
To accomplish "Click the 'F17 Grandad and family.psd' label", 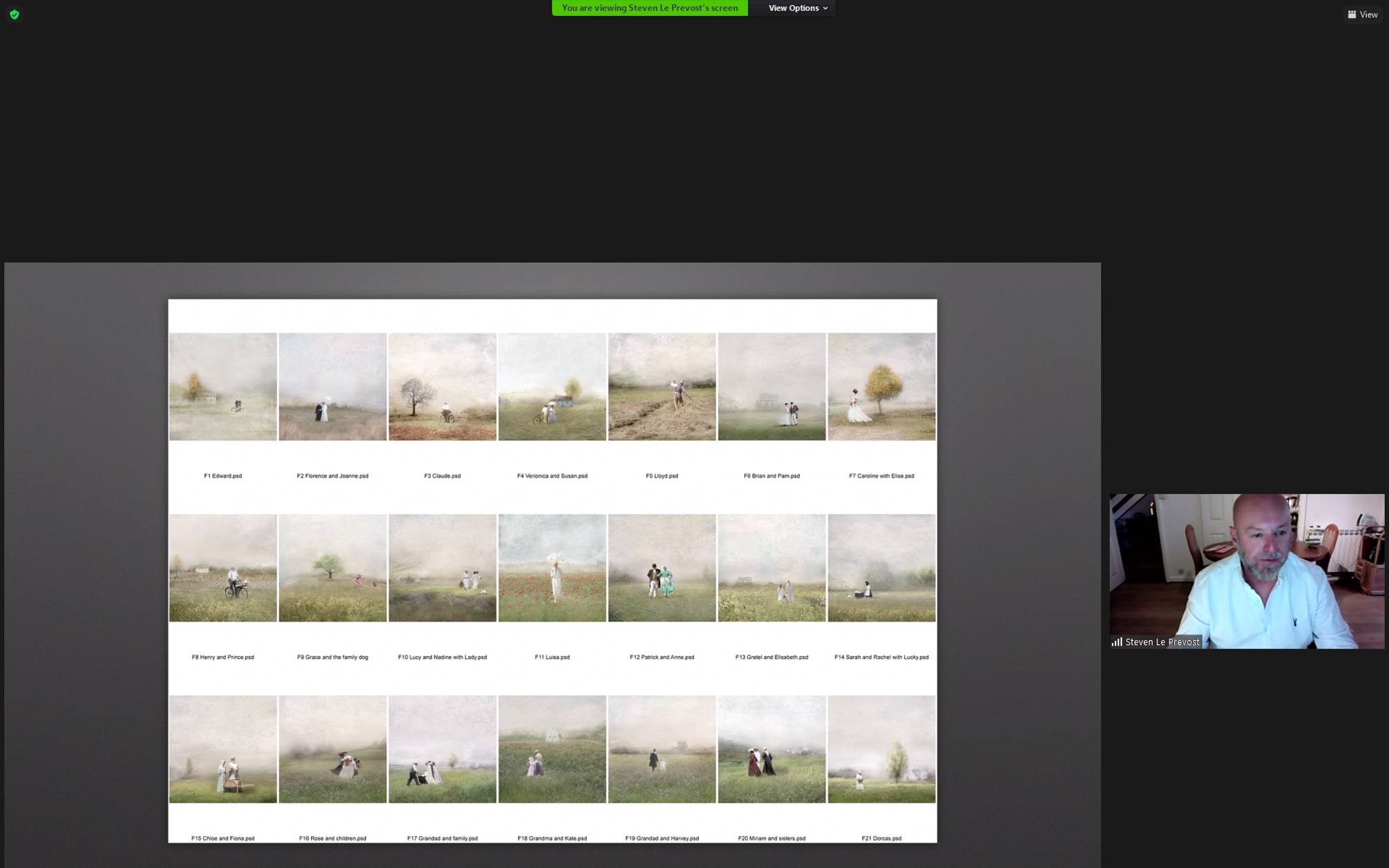I will (442, 838).
